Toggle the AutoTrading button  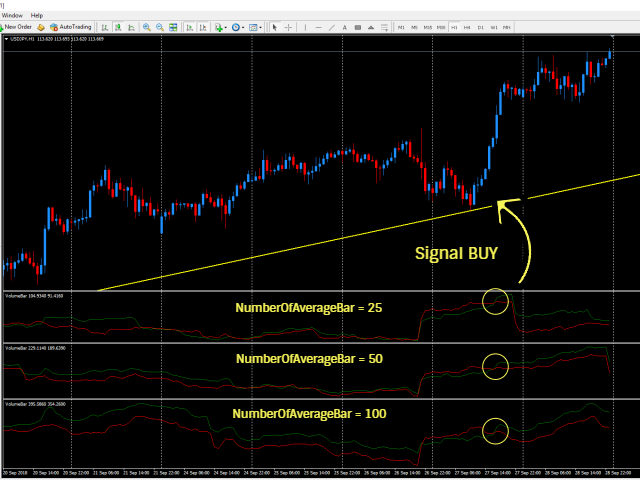71,27
